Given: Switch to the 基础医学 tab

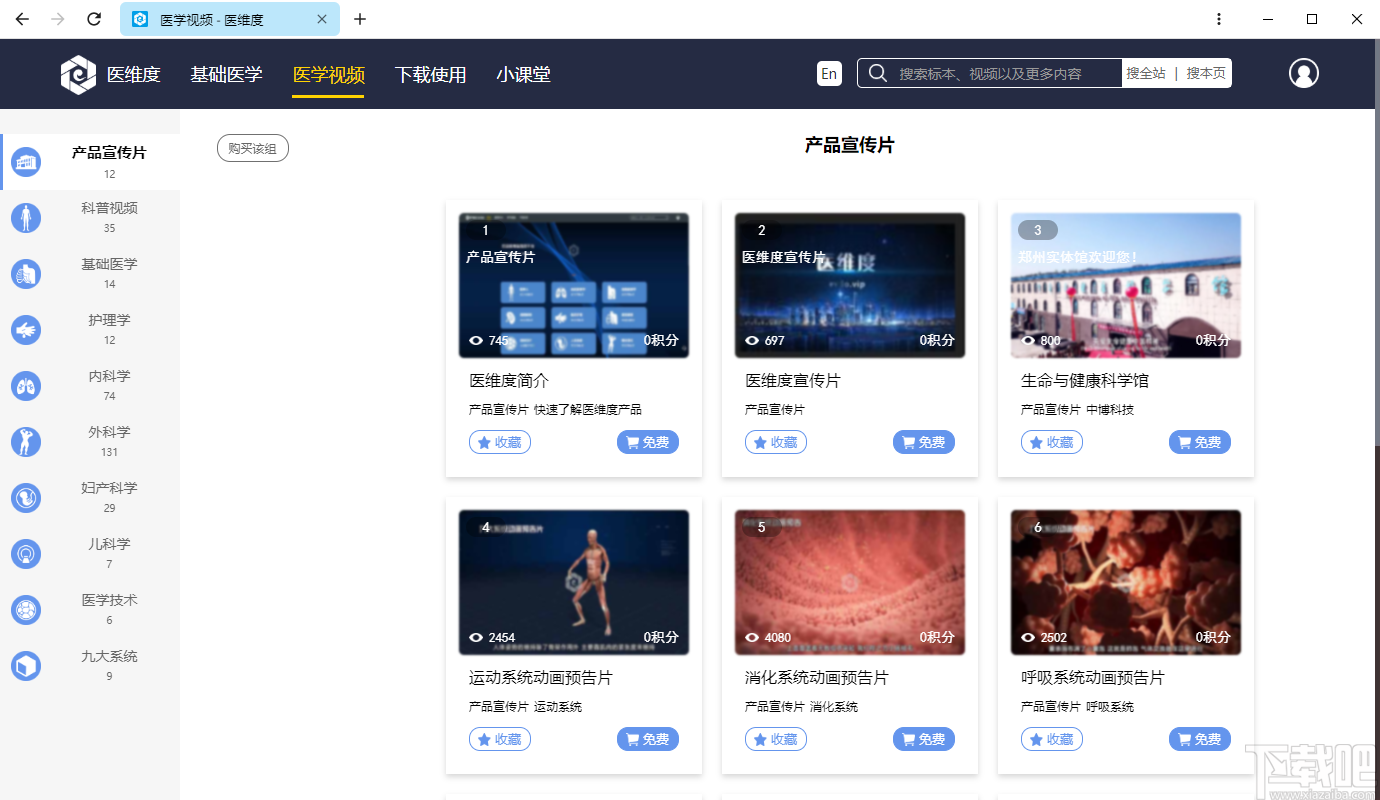Looking at the screenshot, I should pos(227,73).
